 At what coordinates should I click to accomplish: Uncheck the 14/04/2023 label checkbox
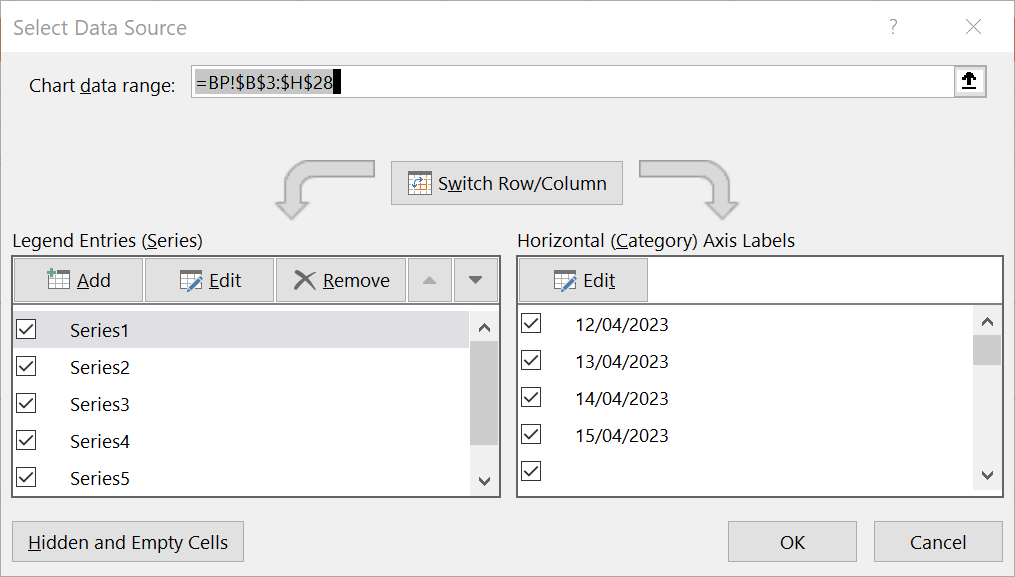click(531, 397)
